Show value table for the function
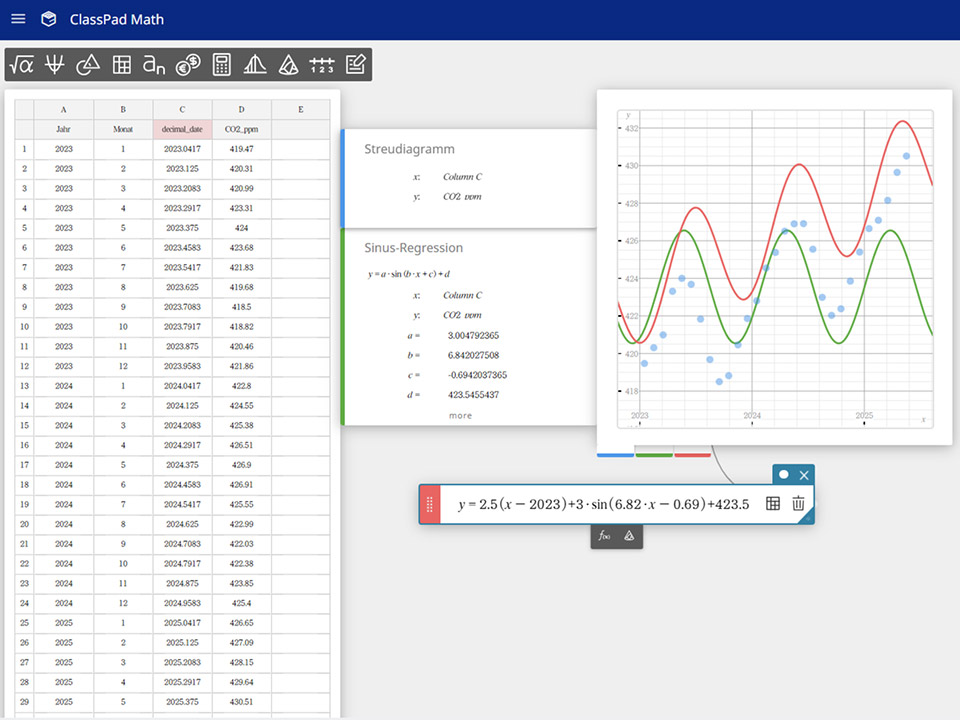This screenshot has height=720, width=960. (773, 504)
